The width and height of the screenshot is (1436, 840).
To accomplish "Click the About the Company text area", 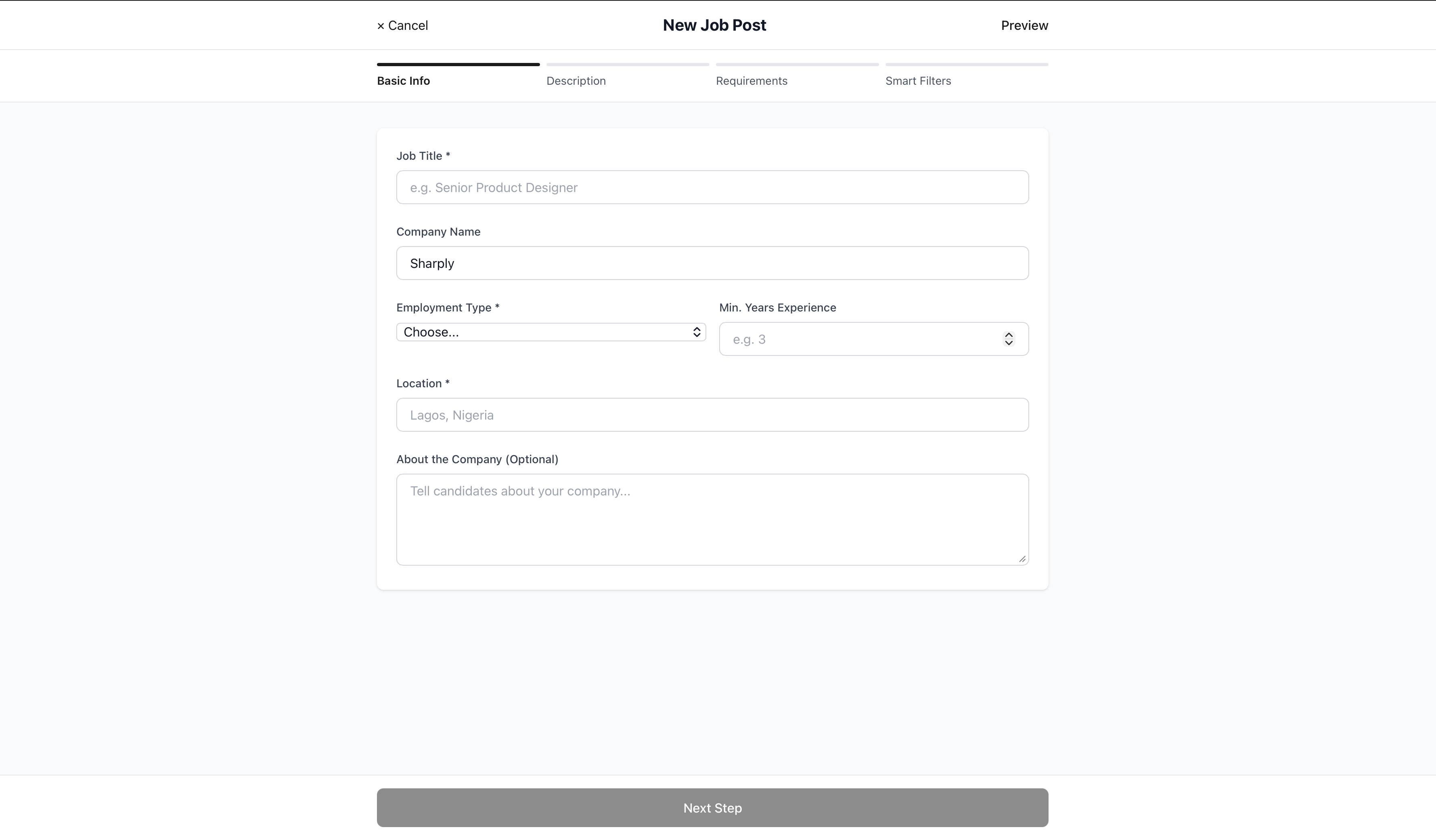I will 712,518.
